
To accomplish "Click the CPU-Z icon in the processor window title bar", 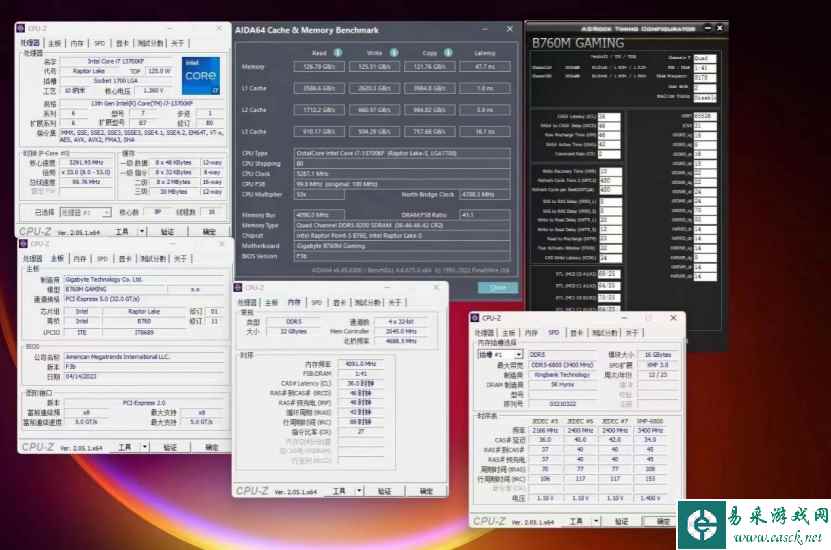I will (21, 28).
